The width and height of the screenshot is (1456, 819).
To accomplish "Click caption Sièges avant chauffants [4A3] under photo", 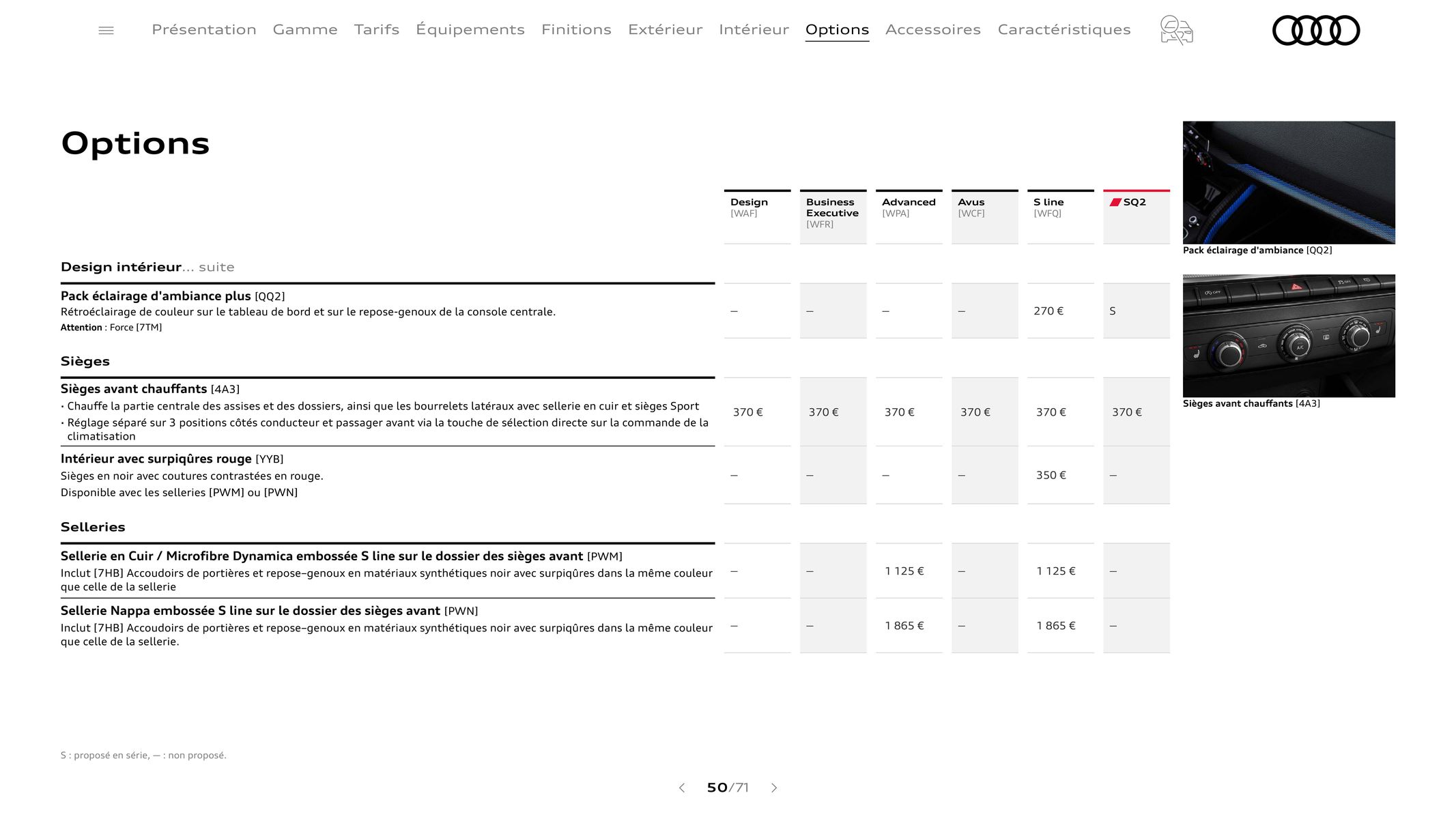I will [x=1251, y=403].
